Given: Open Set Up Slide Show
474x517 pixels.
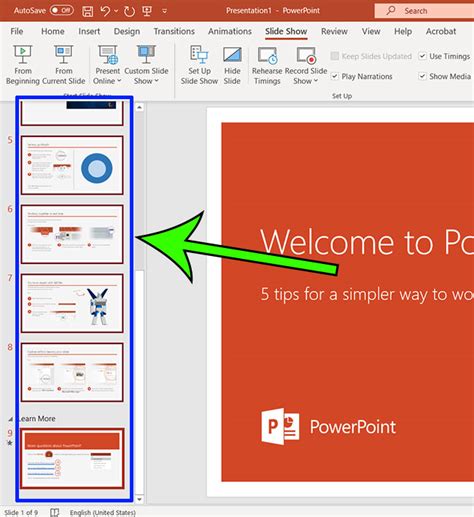Looking at the screenshot, I should click(x=199, y=65).
